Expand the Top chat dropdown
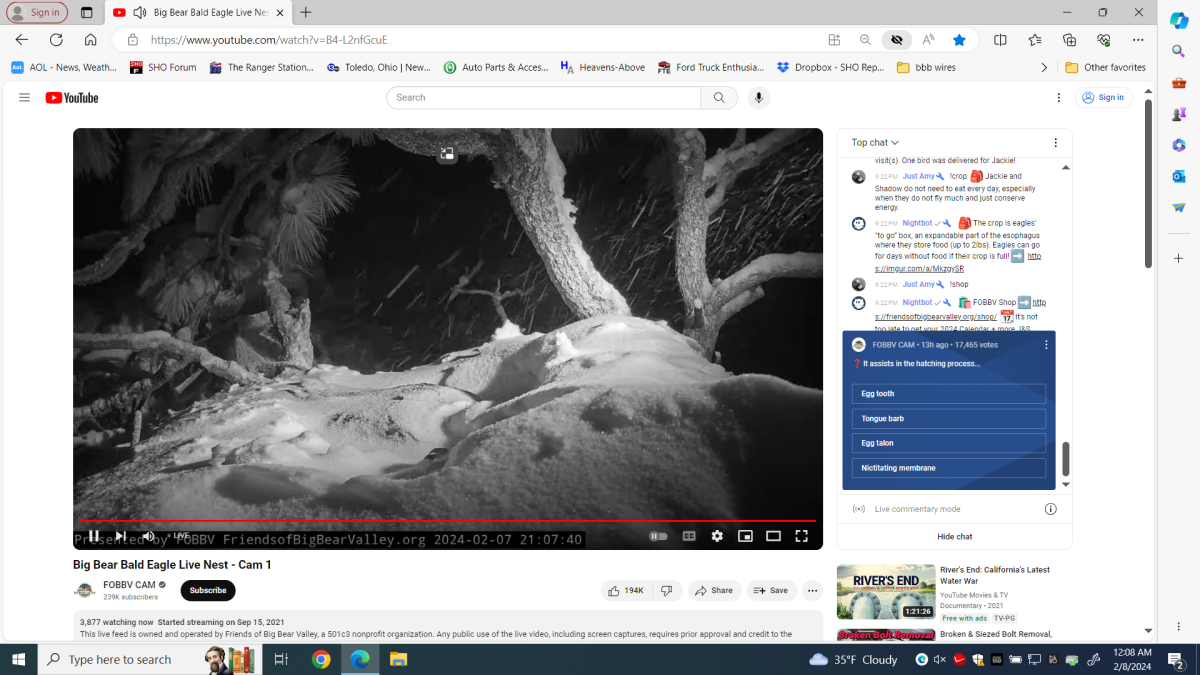 pyautogui.click(x=875, y=143)
